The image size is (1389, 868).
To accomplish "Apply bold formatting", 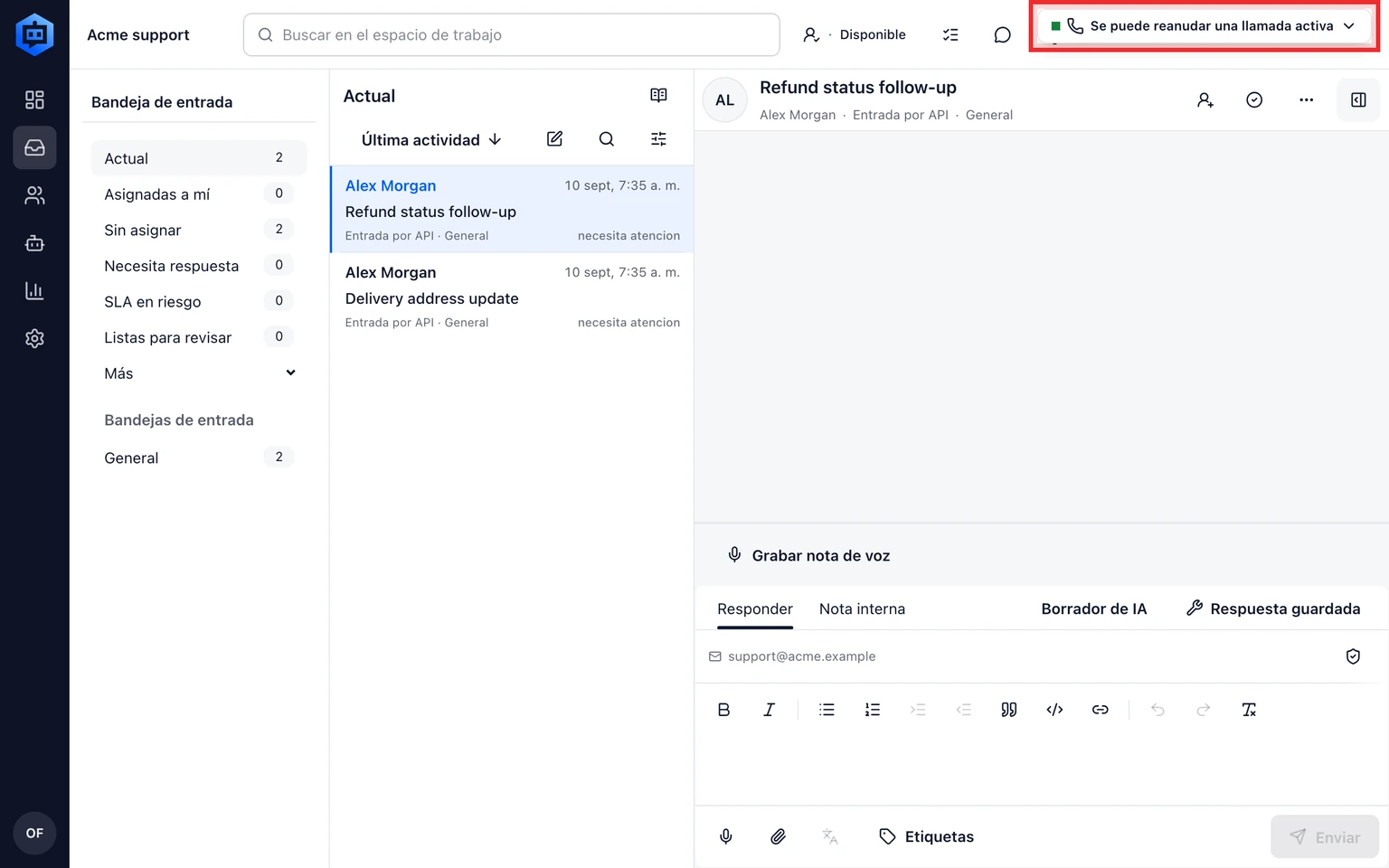I will [723, 710].
